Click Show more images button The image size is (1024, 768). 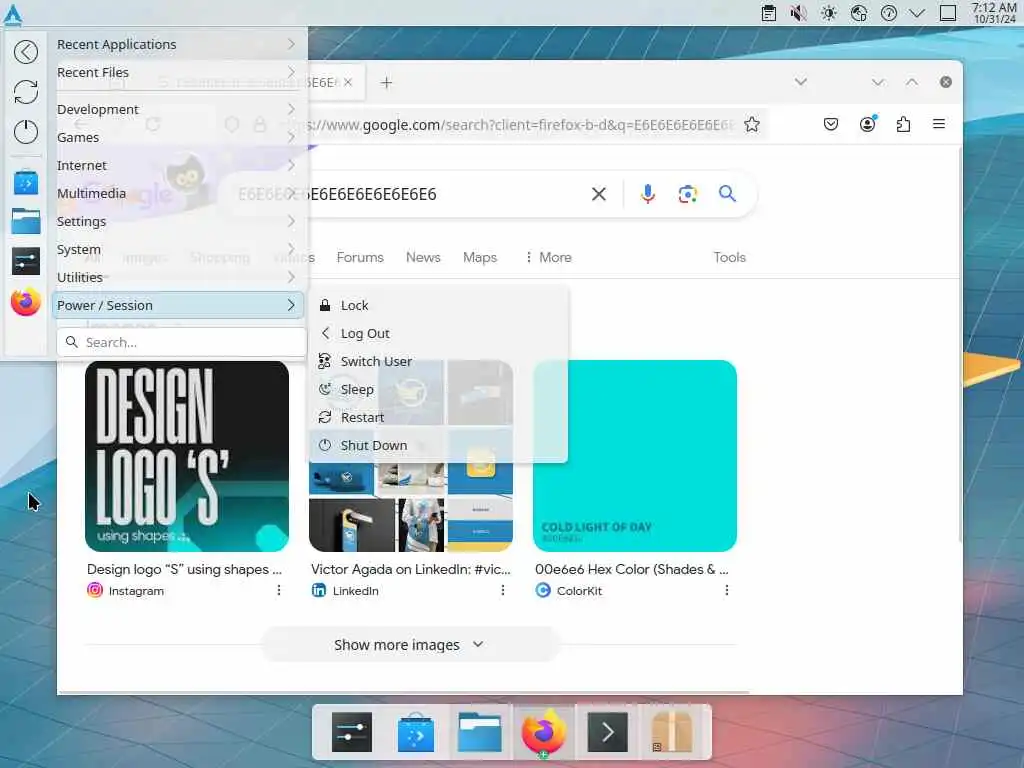click(x=409, y=645)
